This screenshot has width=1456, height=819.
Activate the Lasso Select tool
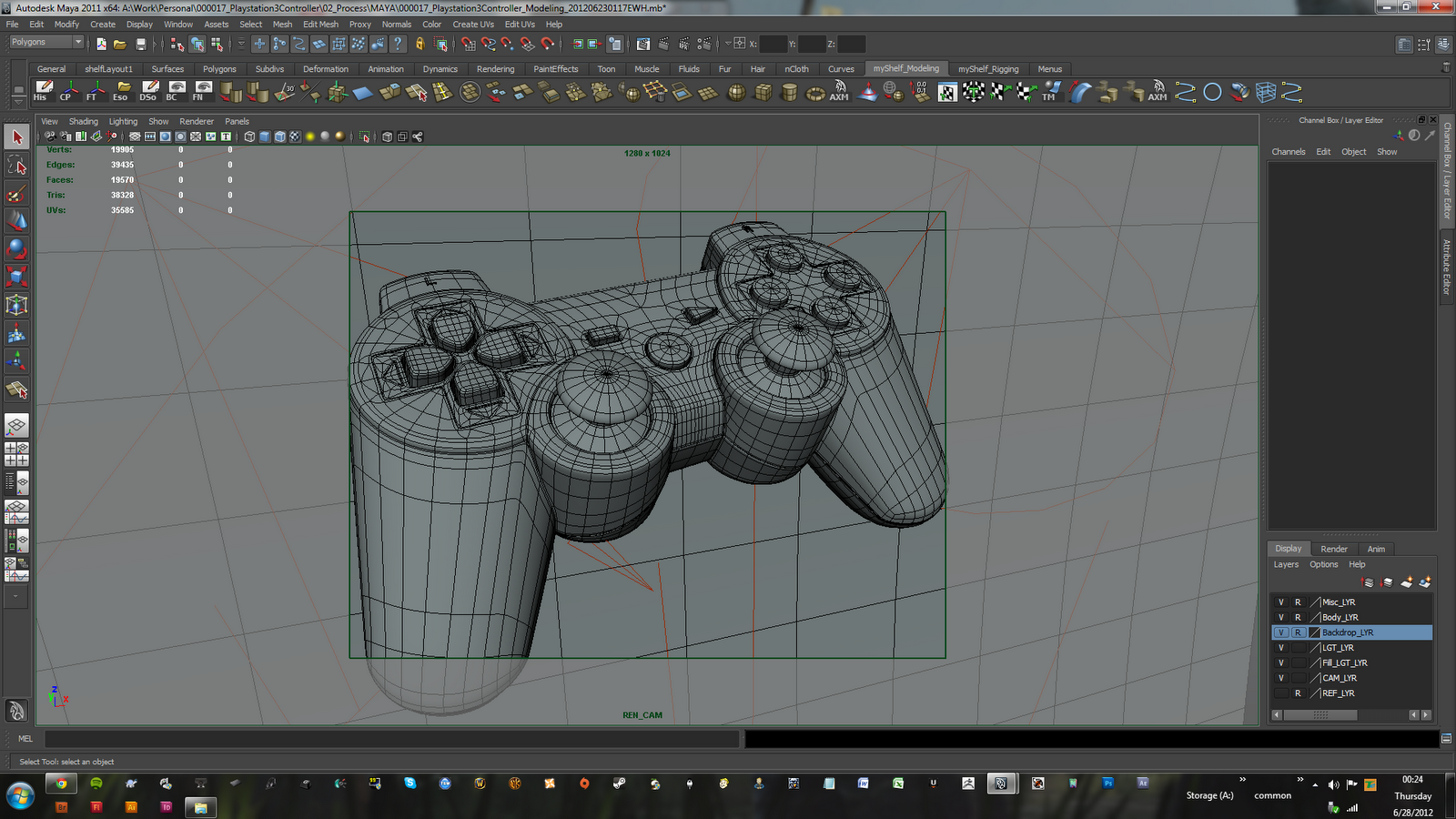pos(16,166)
